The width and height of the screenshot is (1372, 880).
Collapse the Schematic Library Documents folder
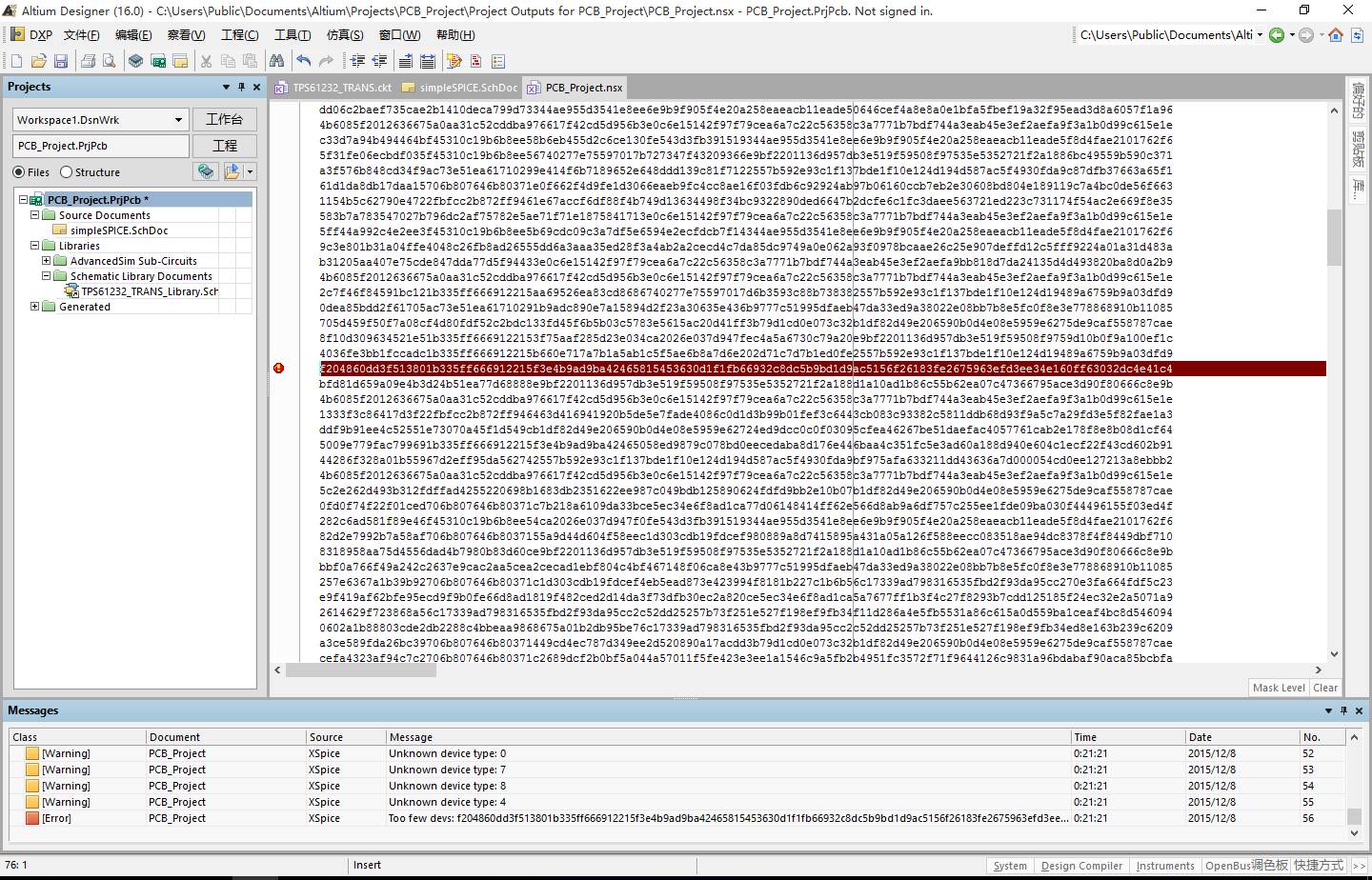tap(47, 276)
